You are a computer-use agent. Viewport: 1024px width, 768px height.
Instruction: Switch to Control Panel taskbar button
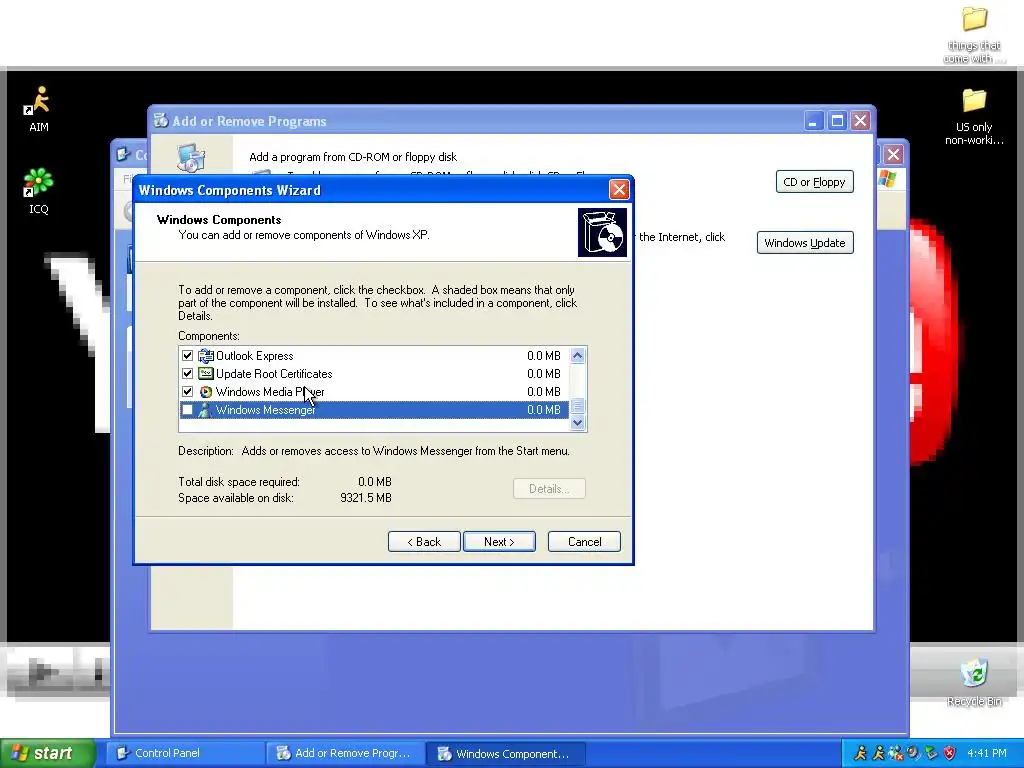[185, 753]
